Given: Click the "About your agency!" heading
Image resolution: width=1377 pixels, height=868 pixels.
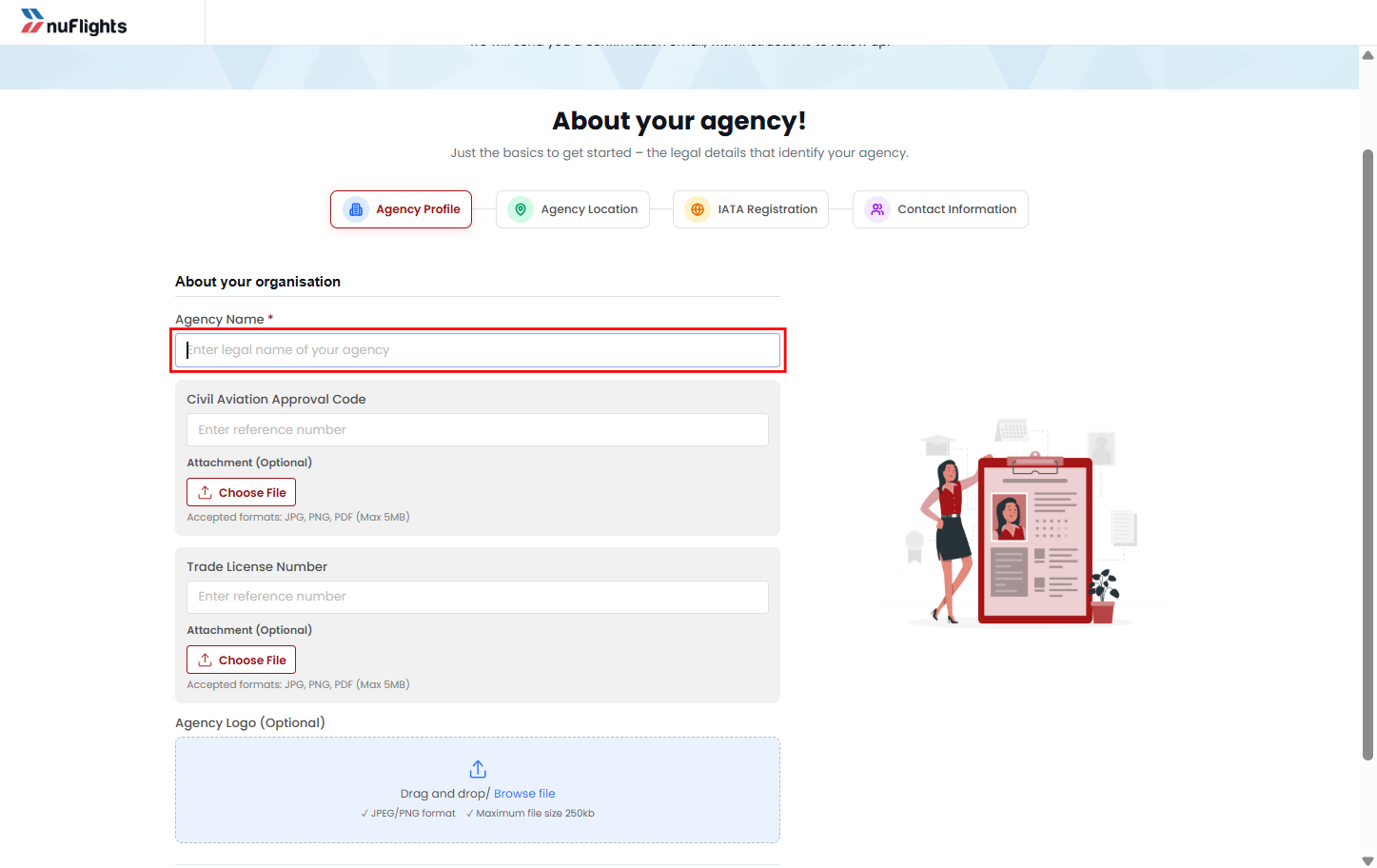Looking at the screenshot, I should [x=679, y=121].
